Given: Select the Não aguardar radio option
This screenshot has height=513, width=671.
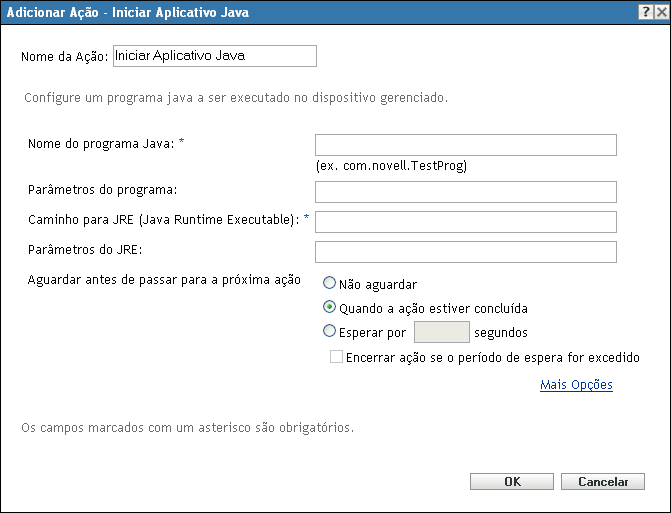Looking at the screenshot, I should 330,284.
